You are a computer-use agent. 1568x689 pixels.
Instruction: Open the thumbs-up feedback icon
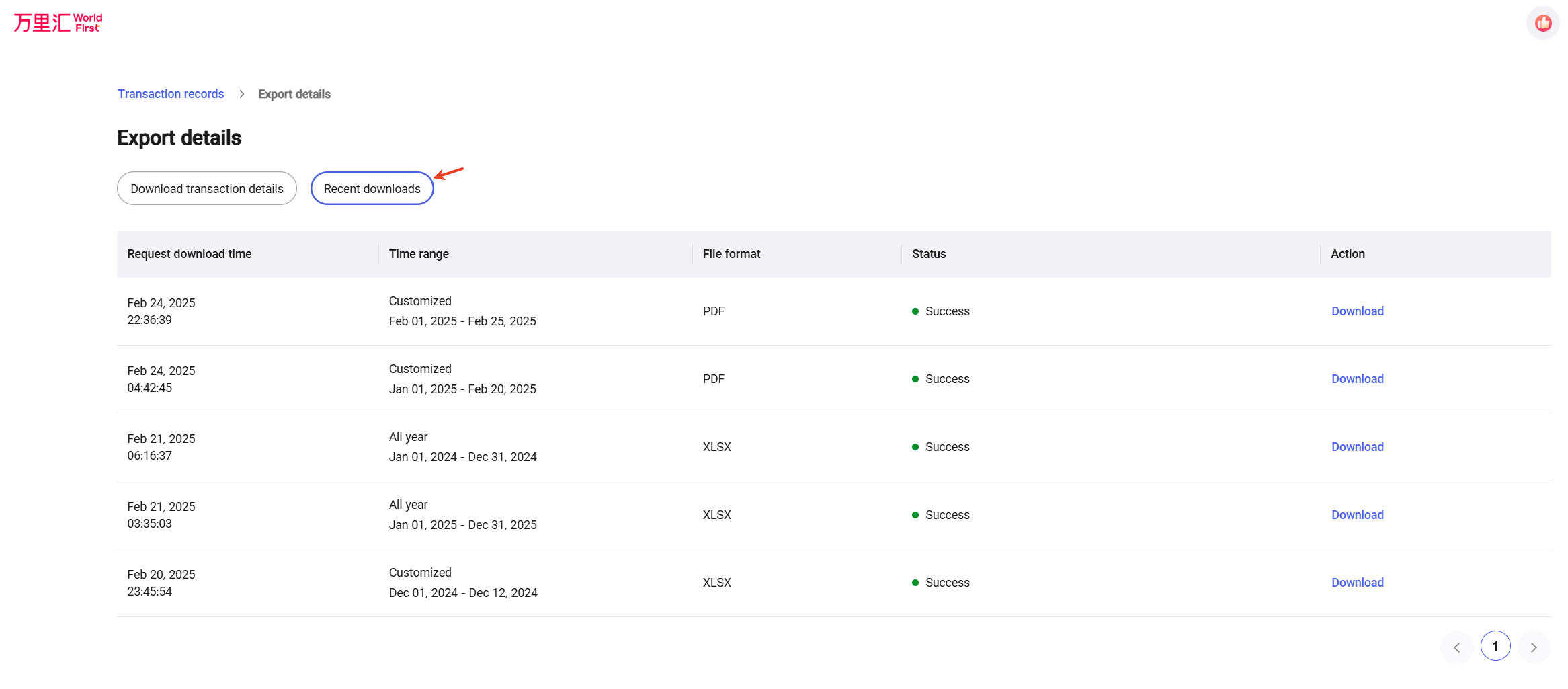pyautogui.click(x=1542, y=22)
